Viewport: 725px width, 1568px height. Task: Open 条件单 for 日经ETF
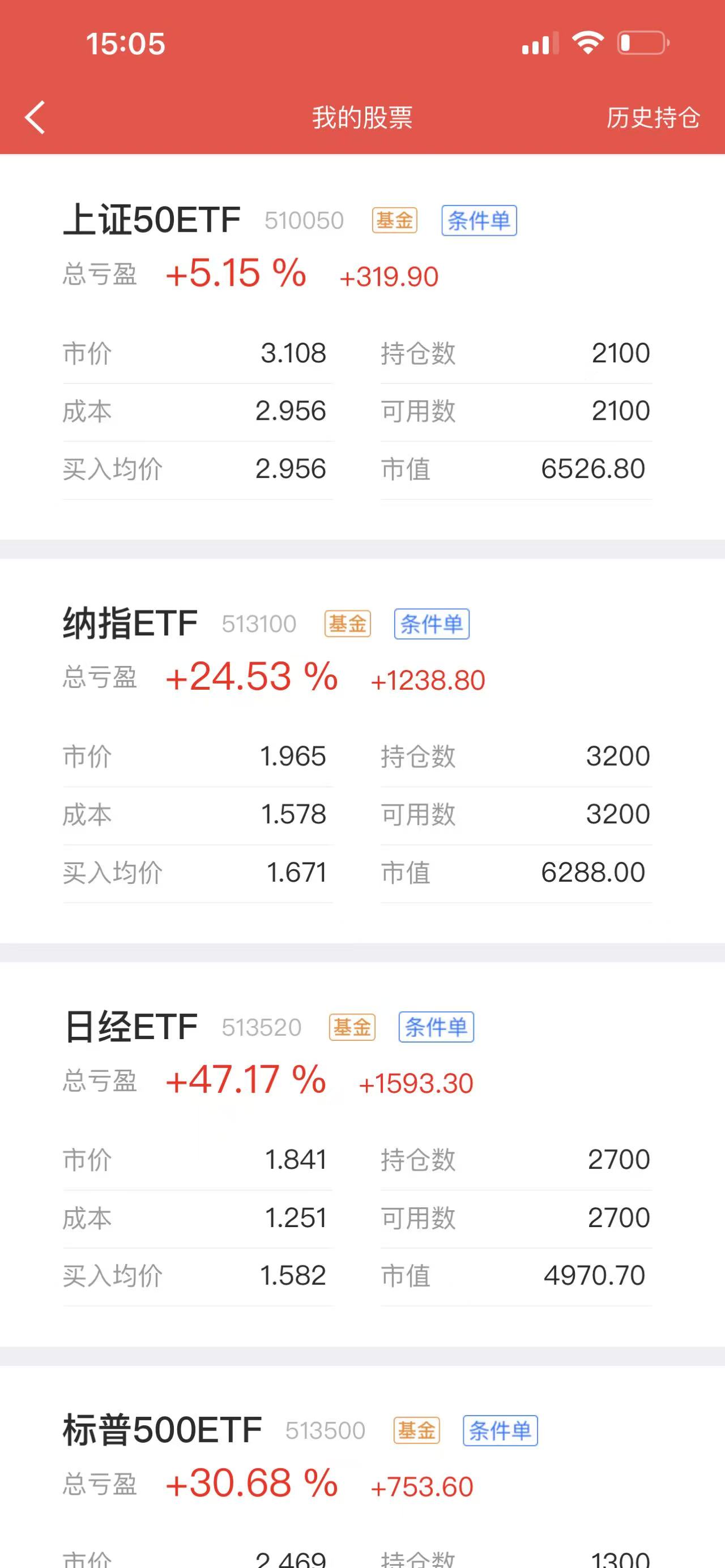436,1027
